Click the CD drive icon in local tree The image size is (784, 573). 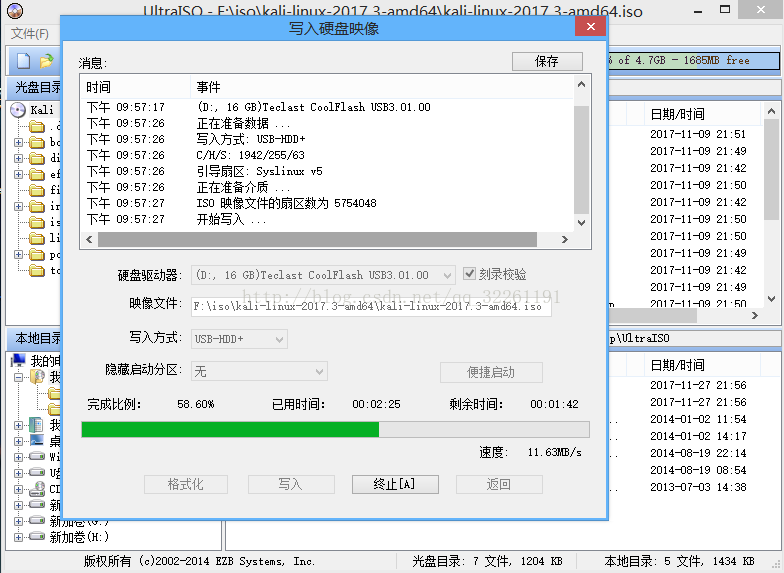pyautogui.click(x=37, y=488)
